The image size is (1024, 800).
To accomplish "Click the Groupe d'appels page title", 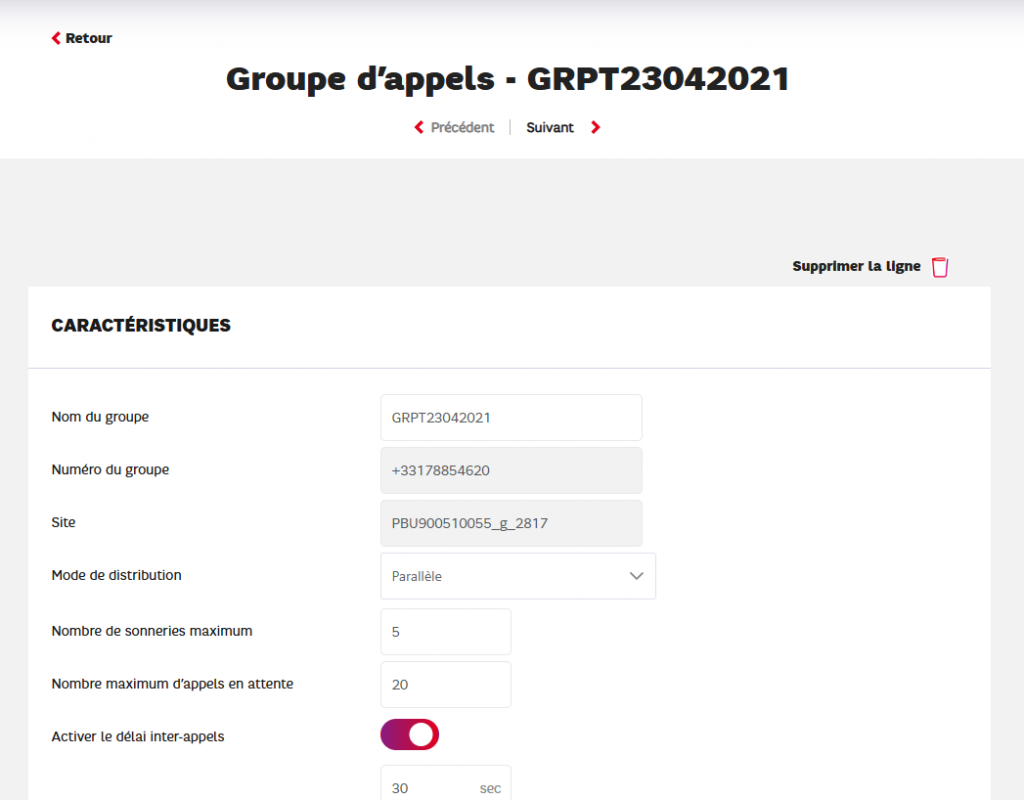I will 508,79.
